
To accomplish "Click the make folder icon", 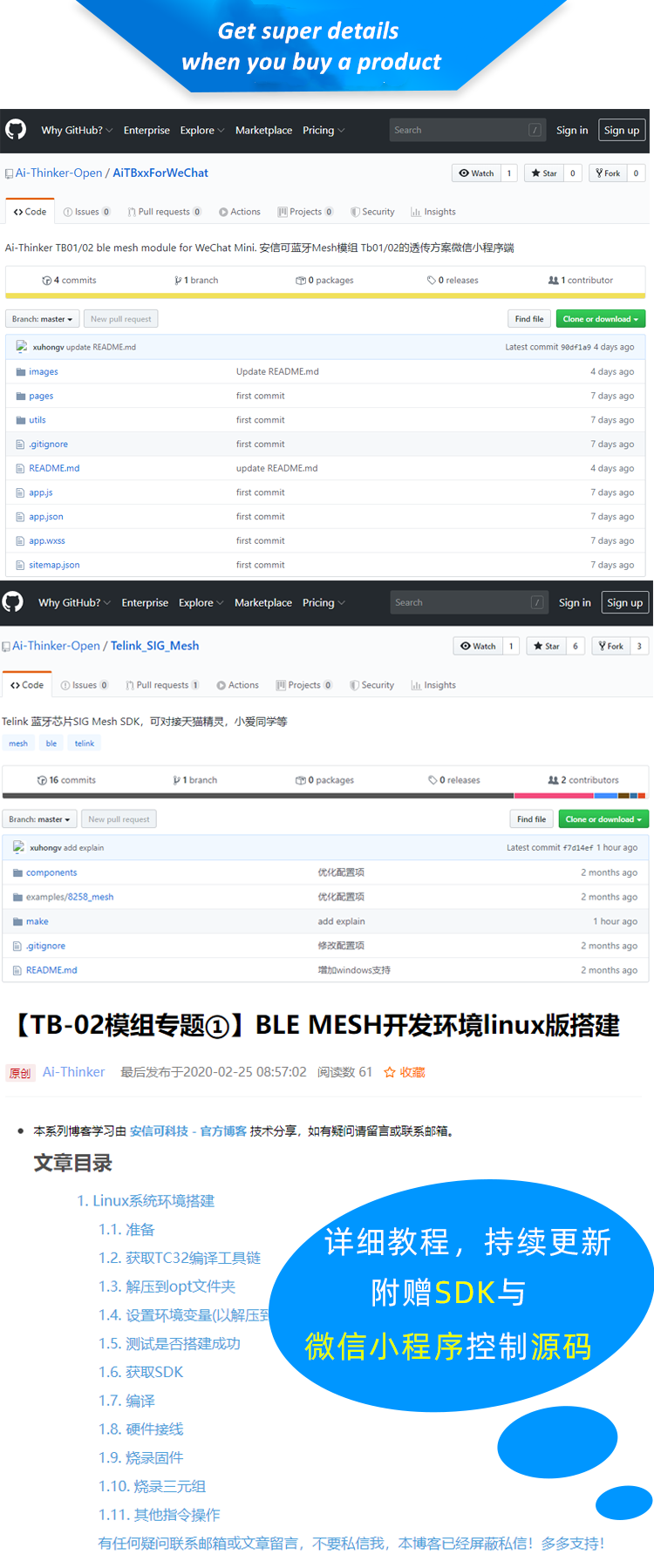I will coord(17,921).
